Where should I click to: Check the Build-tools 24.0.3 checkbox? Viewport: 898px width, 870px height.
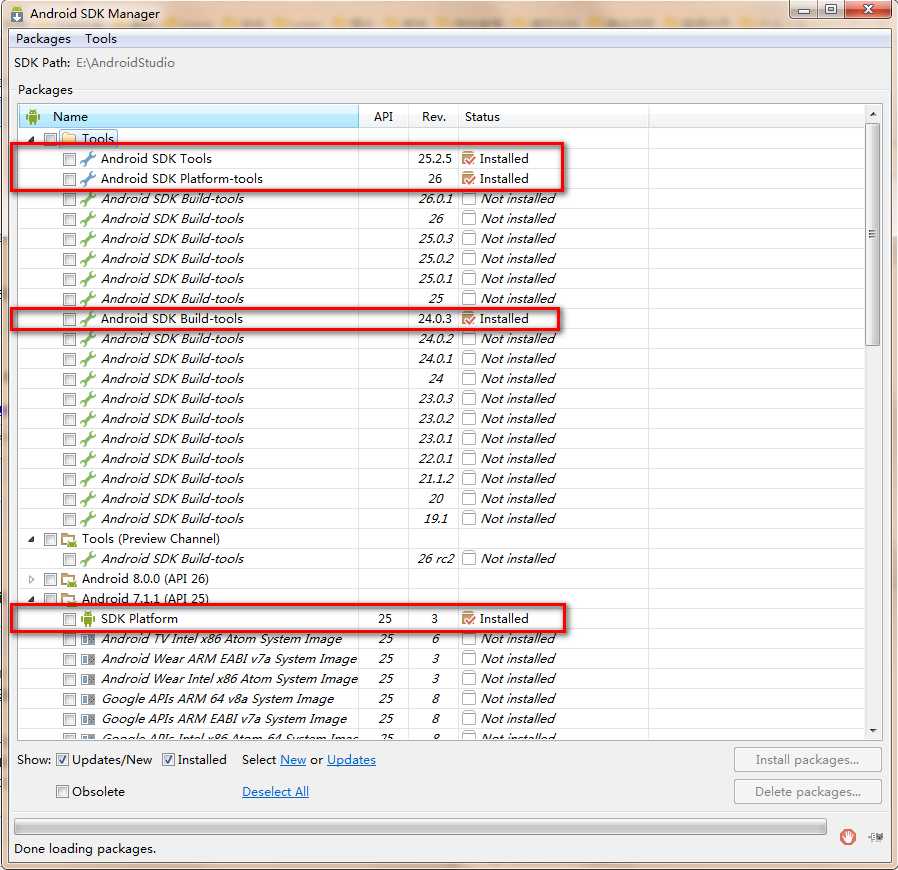pos(69,319)
